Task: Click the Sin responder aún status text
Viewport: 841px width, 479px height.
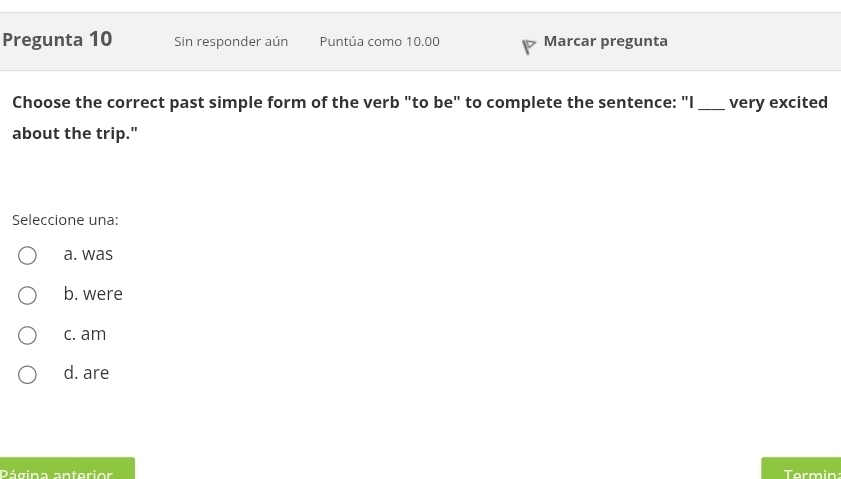Action: click(231, 42)
